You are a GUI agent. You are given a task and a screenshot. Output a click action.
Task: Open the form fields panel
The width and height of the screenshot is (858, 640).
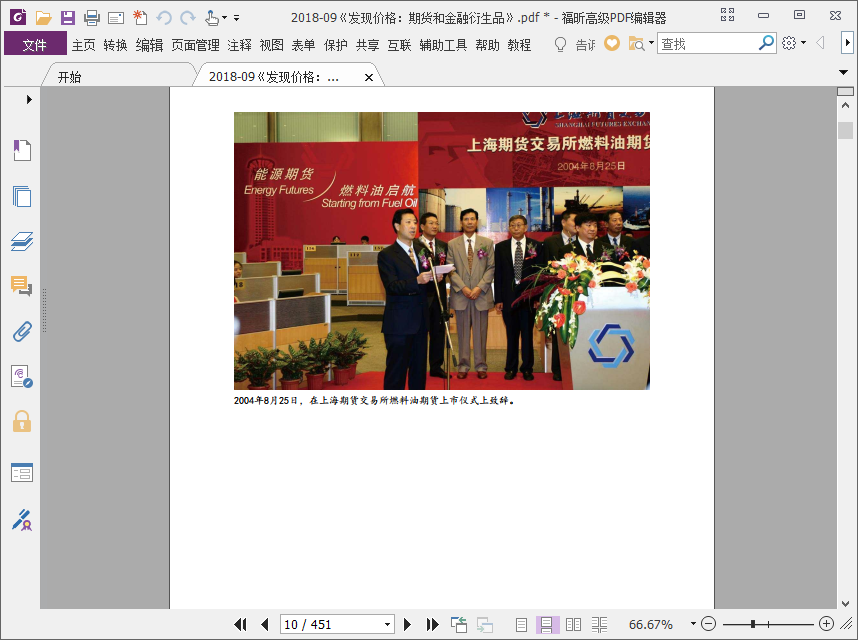point(22,472)
